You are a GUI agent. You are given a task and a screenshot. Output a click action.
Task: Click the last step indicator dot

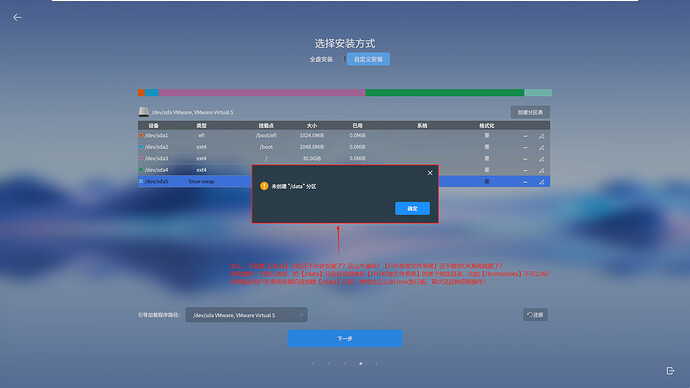[377, 364]
